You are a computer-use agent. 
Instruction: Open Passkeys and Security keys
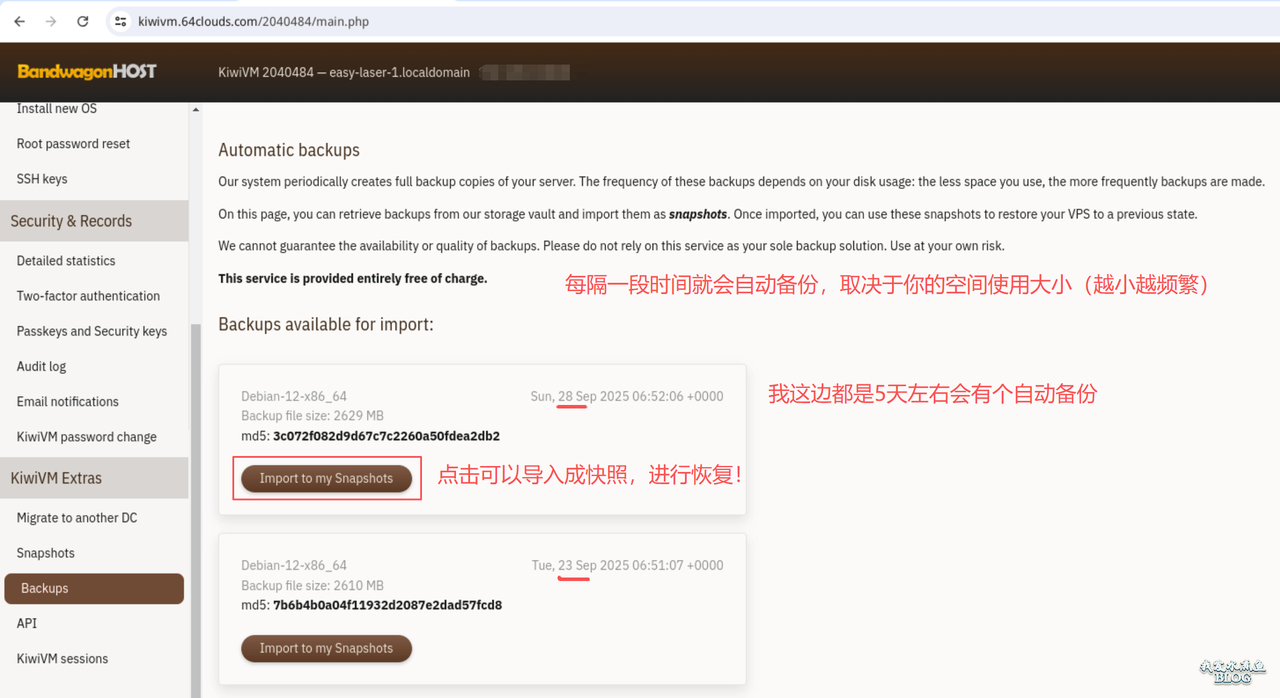(x=92, y=331)
